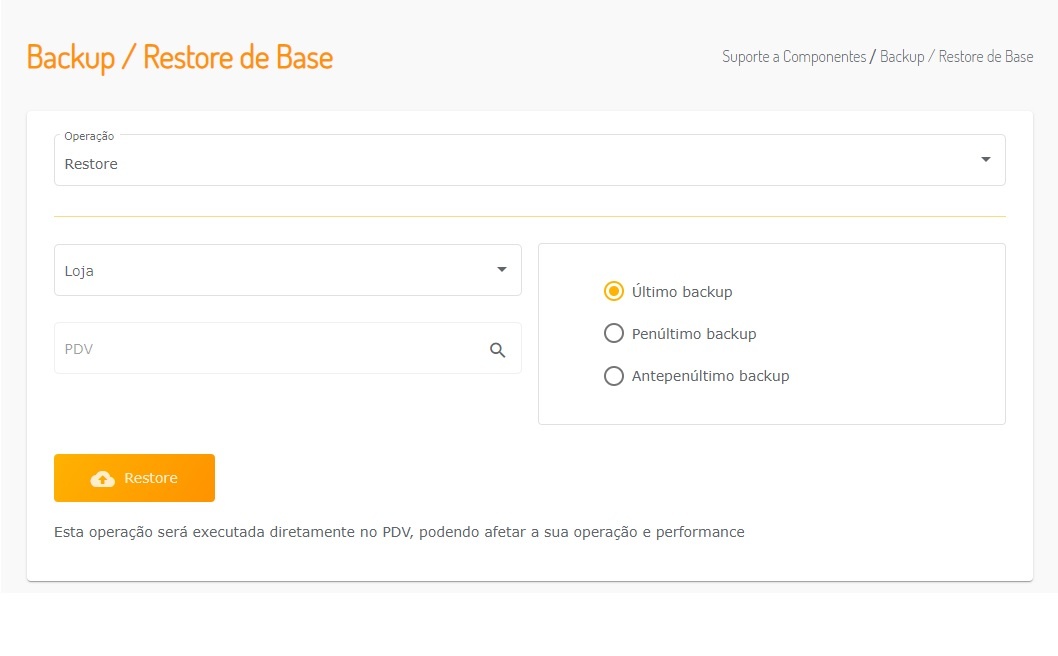Open the Loja dropdown arrow
Image resolution: width=1058 pixels, height=656 pixels.
[502, 270]
